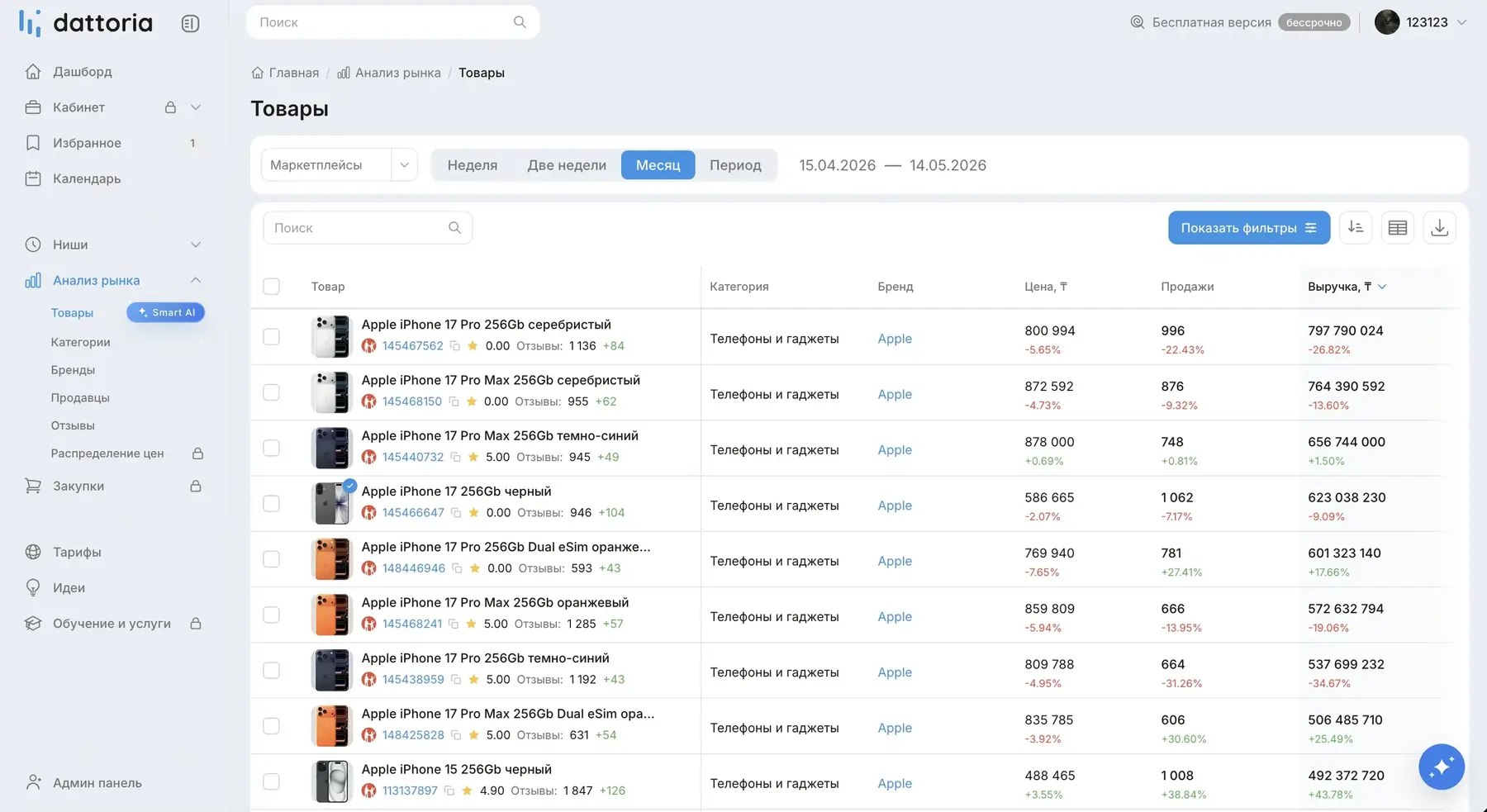1487x812 pixels.
Task: Switch period to Неделя
Action: pyautogui.click(x=473, y=165)
